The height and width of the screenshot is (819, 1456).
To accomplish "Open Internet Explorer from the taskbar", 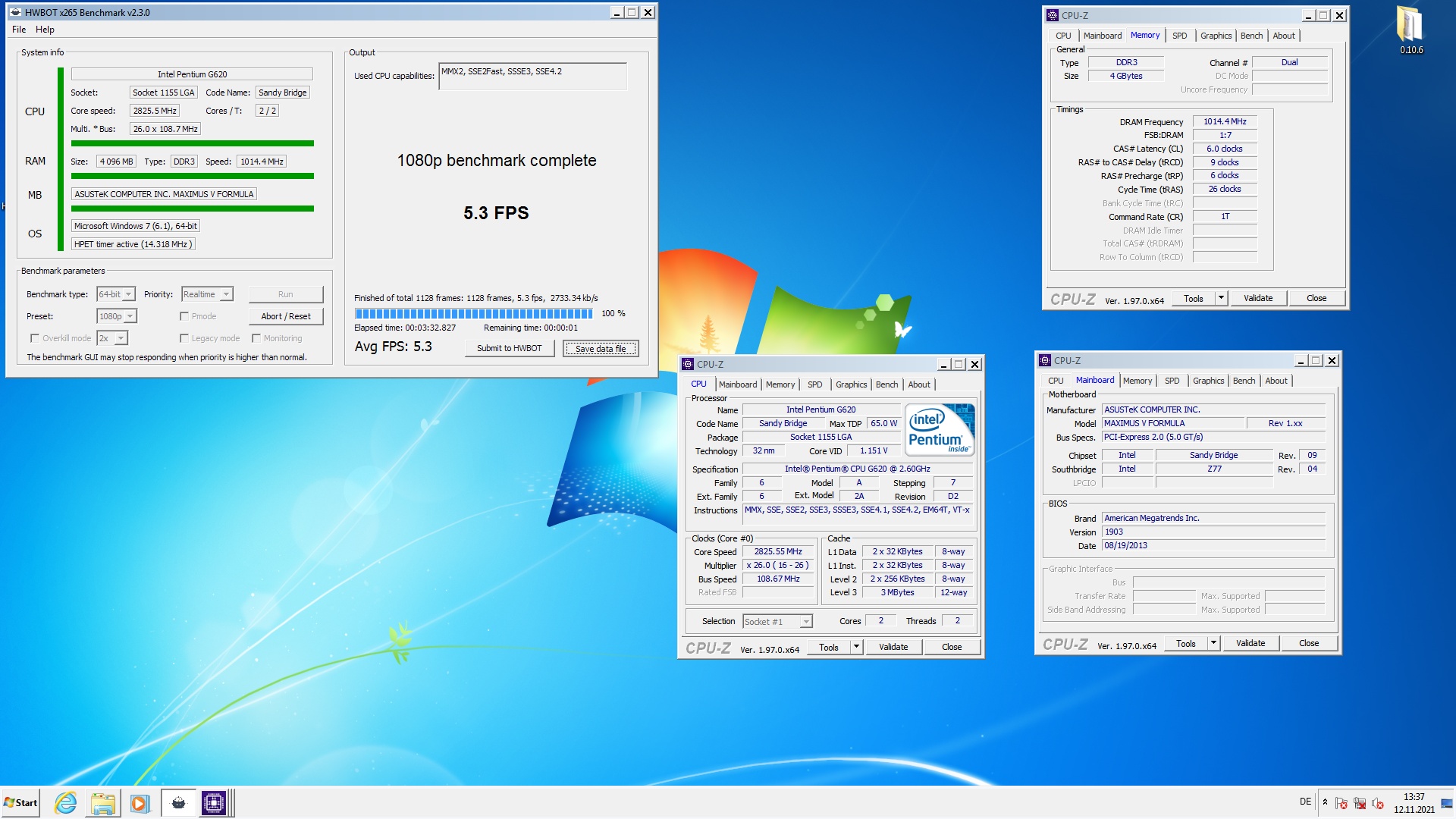I will coord(66,803).
